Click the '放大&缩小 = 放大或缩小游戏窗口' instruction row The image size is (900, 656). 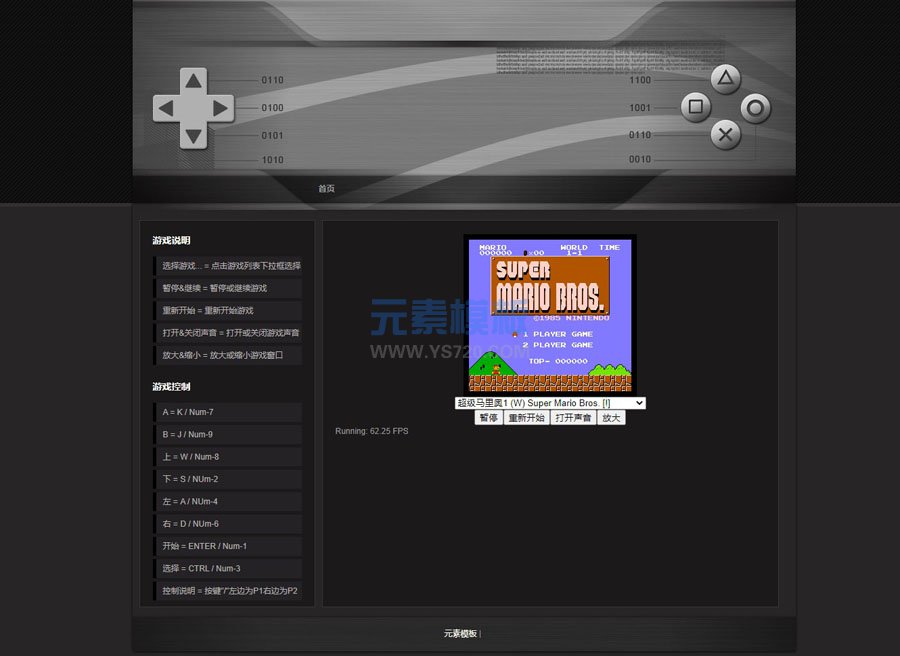228,355
